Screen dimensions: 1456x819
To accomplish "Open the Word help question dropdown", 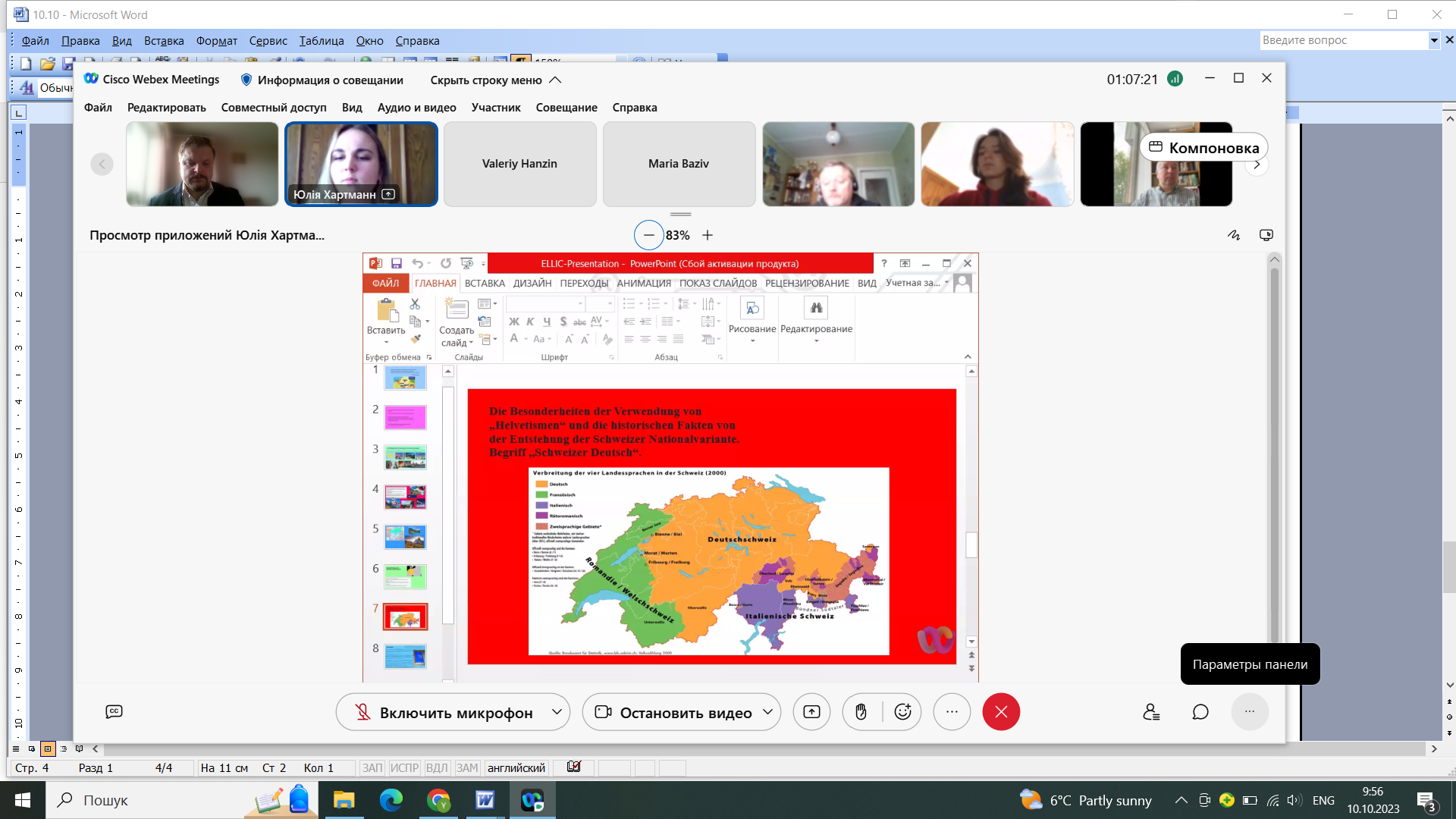I will (1433, 40).
